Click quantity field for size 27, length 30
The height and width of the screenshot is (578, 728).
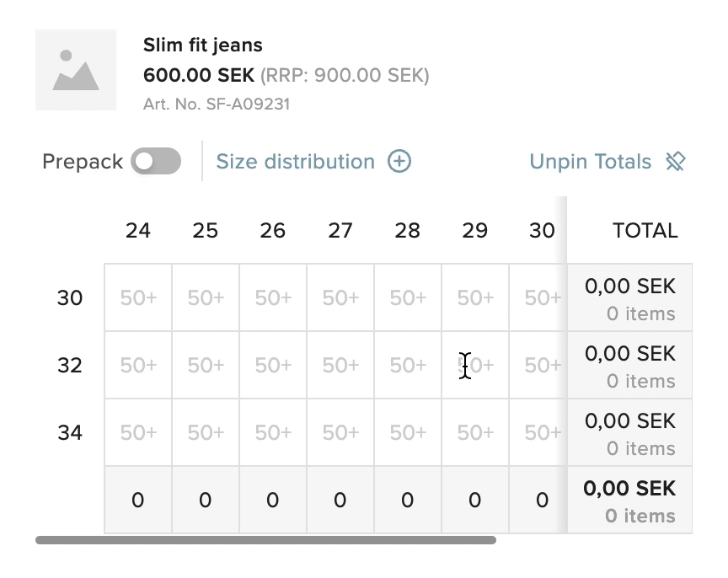pyautogui.click(x=340, y=298)
